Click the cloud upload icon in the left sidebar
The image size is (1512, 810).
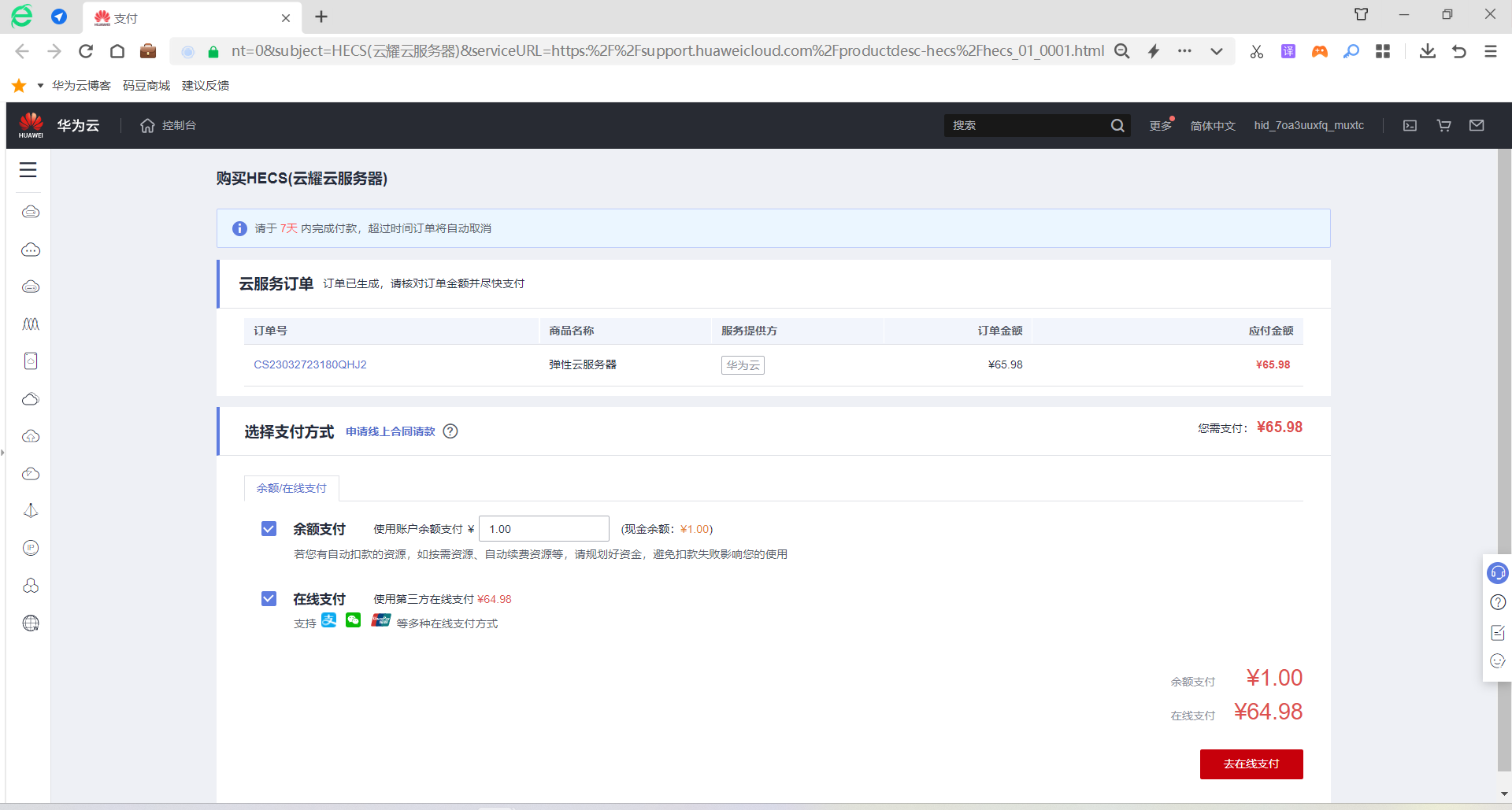point(31,436)
